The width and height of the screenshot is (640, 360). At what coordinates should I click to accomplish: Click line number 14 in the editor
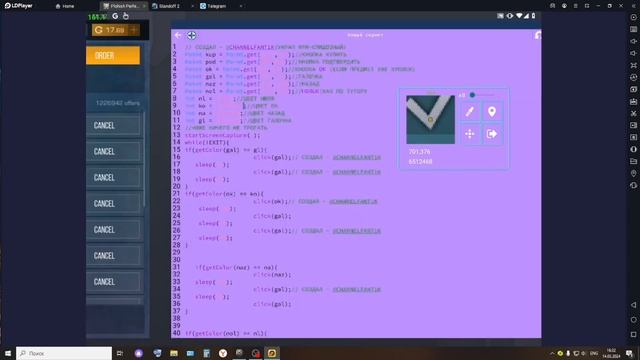(x=176, y=142)
